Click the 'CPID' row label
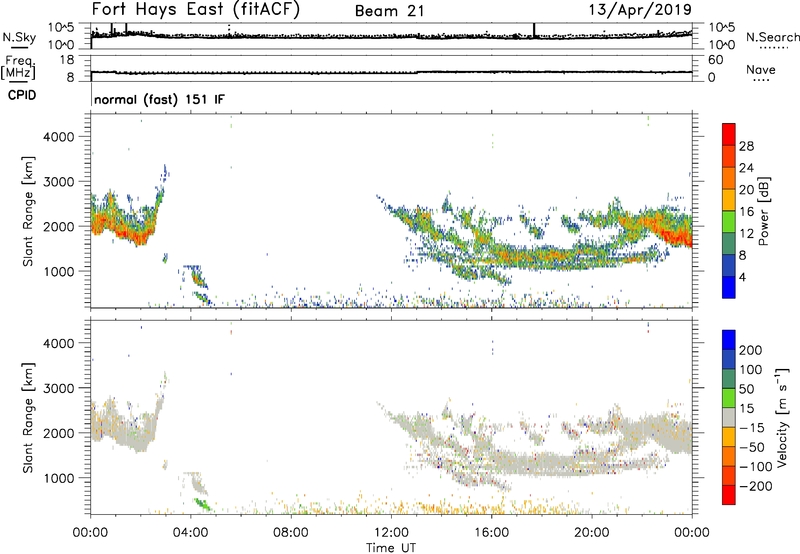Screen dimensions: 800x554 tap(22, 95)
